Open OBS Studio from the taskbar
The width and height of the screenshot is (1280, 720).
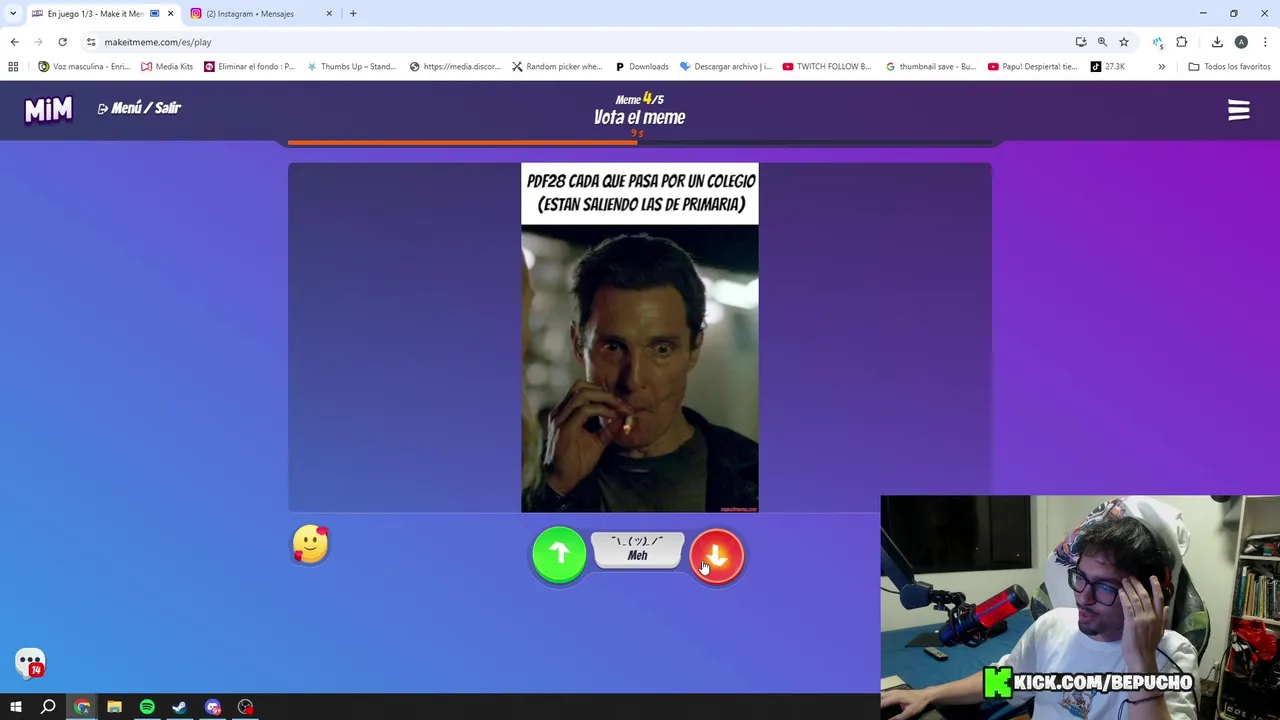tap(246, 707)
